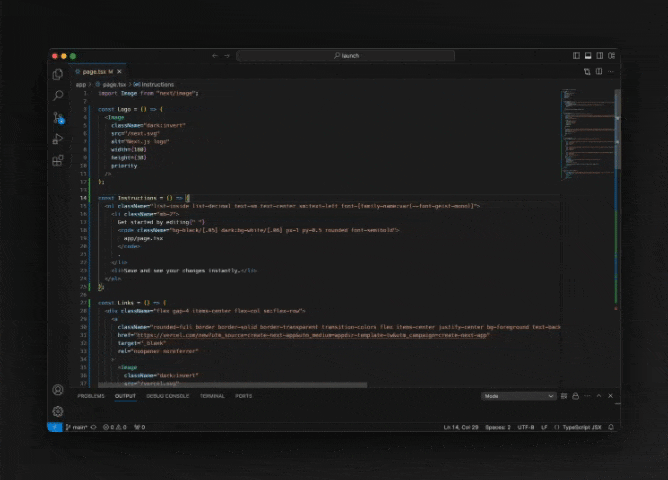Viewport: 668px width, 480px height.
Task: Switch to the PORTS panel tab
Action: (x=244, y=396)
